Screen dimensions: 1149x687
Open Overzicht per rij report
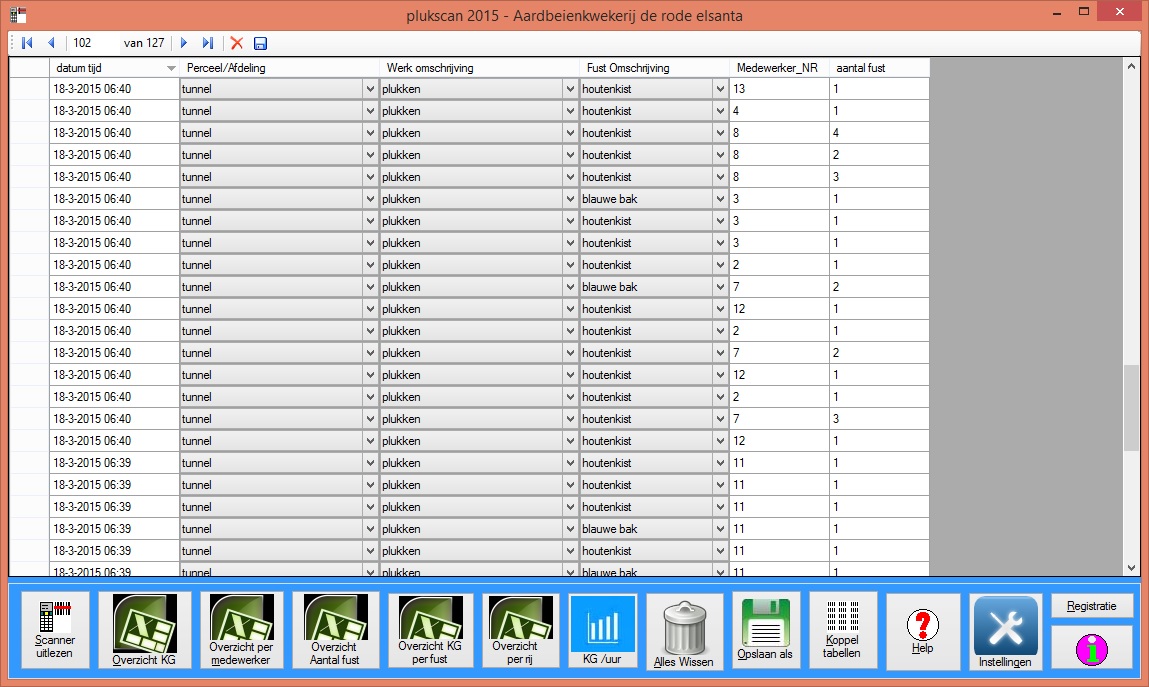point(520,630)
